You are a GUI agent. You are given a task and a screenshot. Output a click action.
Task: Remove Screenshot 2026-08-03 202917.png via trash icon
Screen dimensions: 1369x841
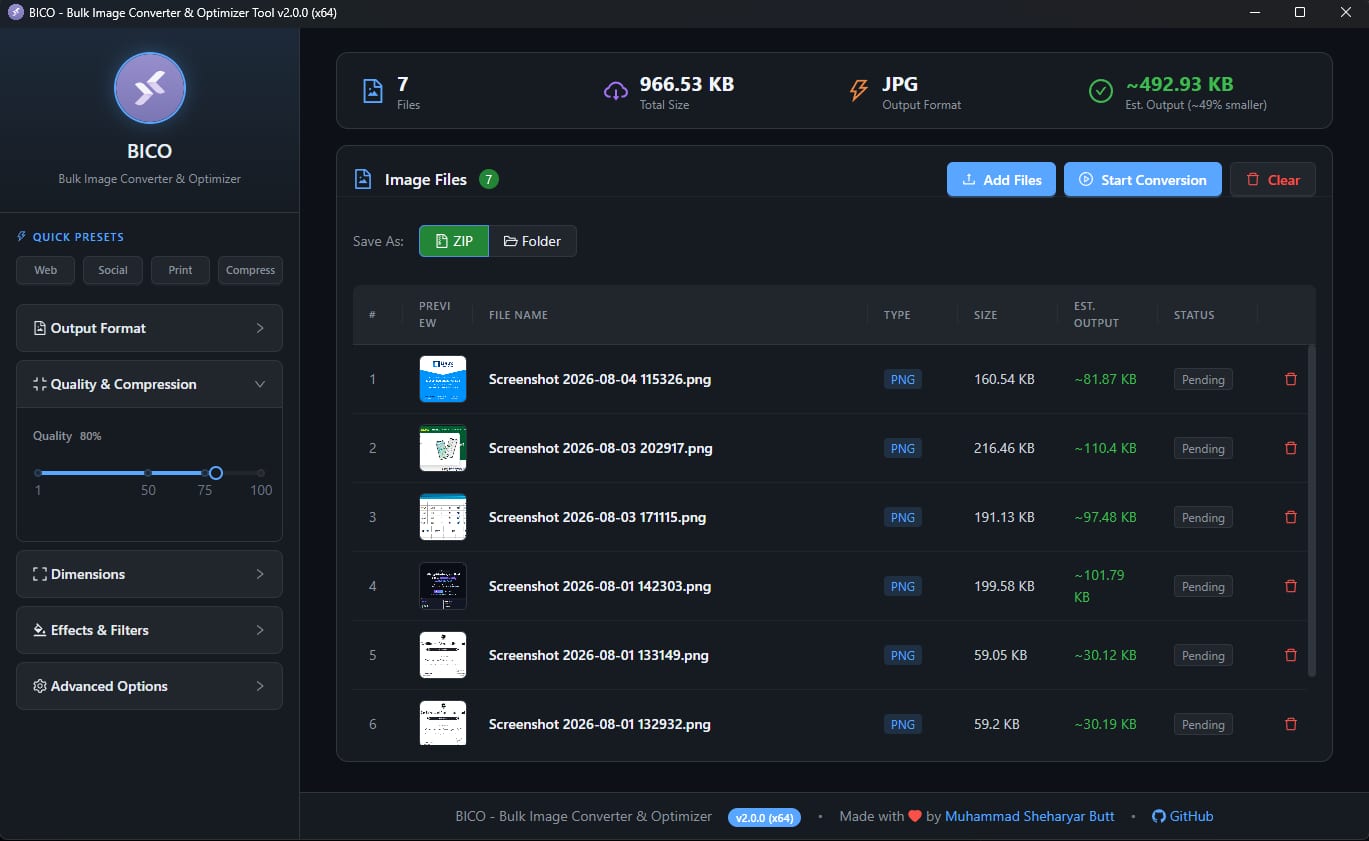point(1290,448)
